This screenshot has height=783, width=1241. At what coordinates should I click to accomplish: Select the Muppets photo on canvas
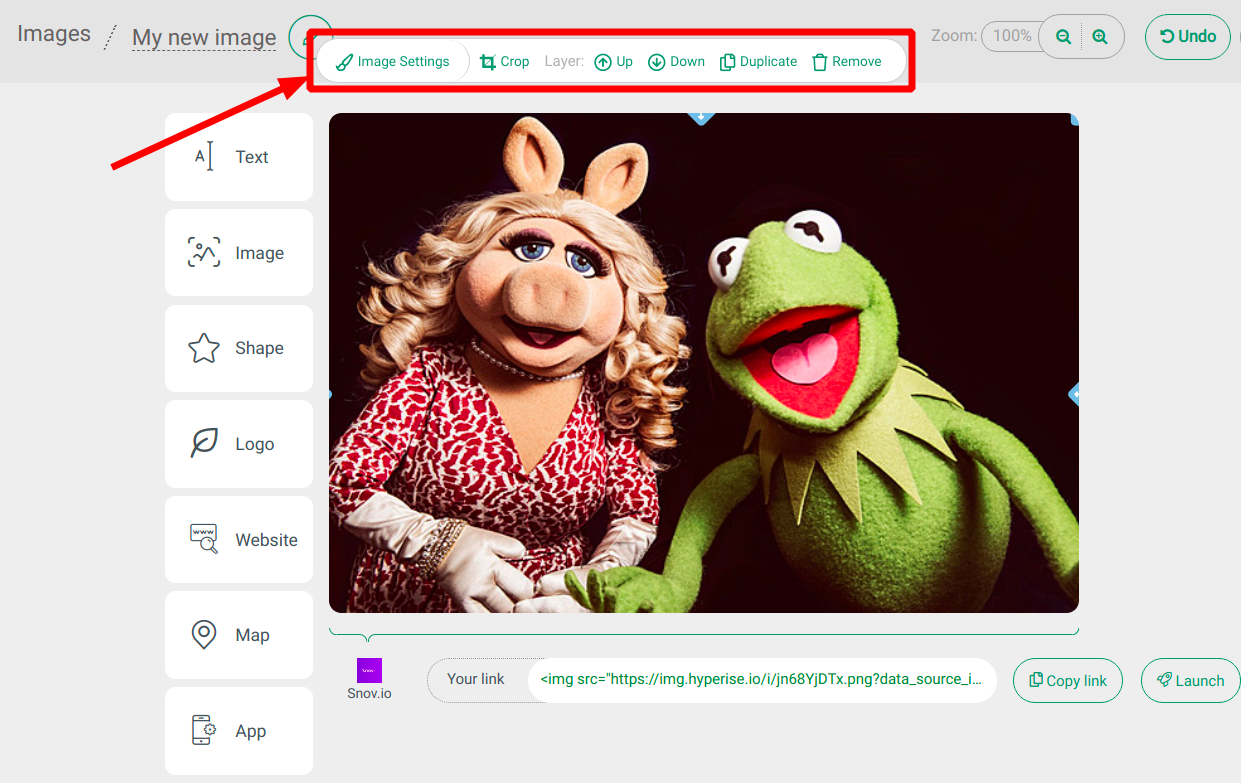(704, 363)
